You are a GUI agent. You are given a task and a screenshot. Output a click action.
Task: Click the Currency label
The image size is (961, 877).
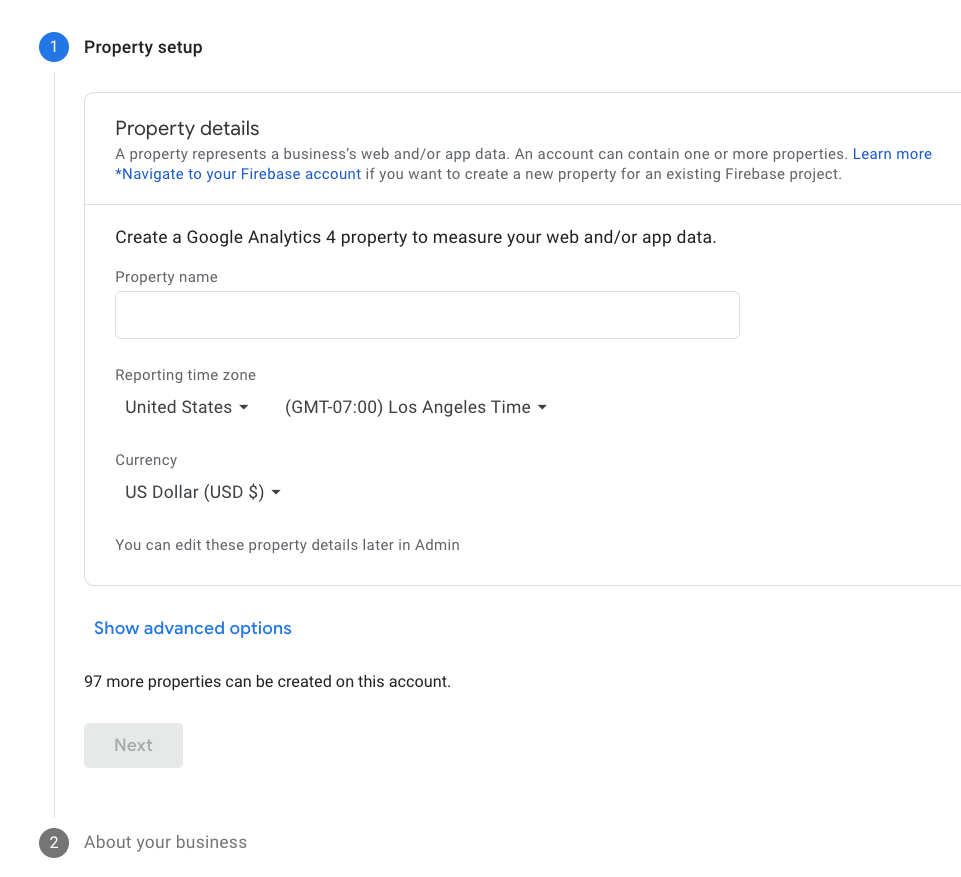point(146,460)
